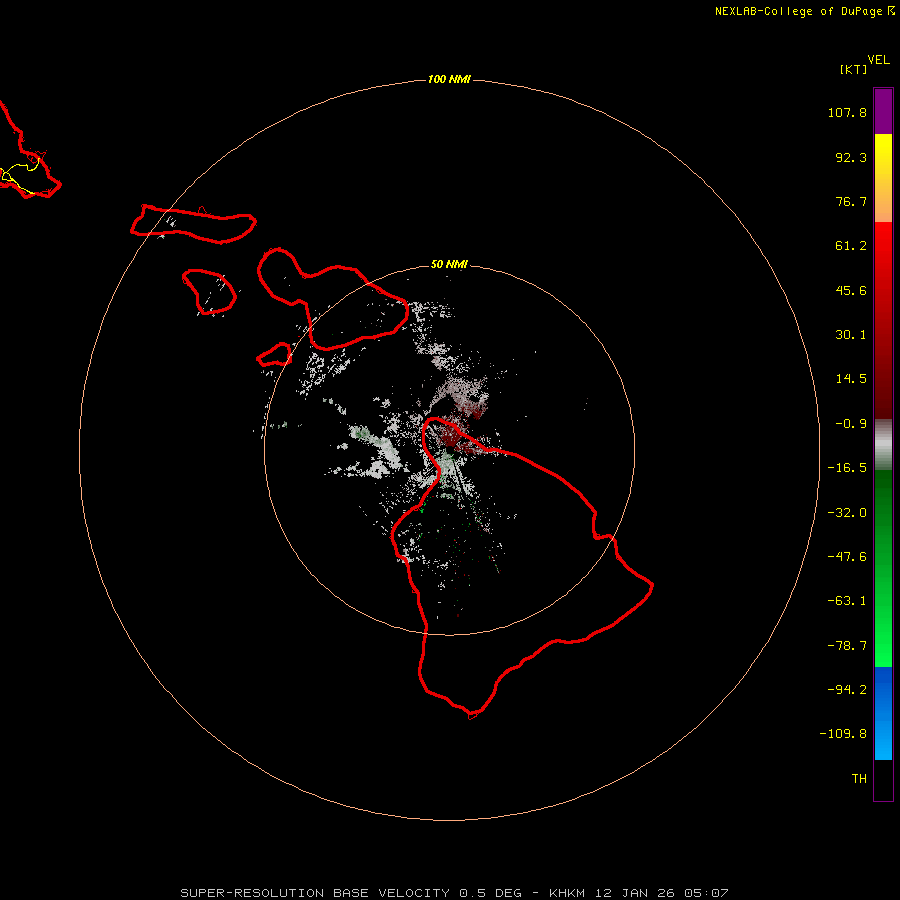This screenshot has height=900, width=900.
Task: Click the gray near-zero color bar segment
Action: point(883,445)
